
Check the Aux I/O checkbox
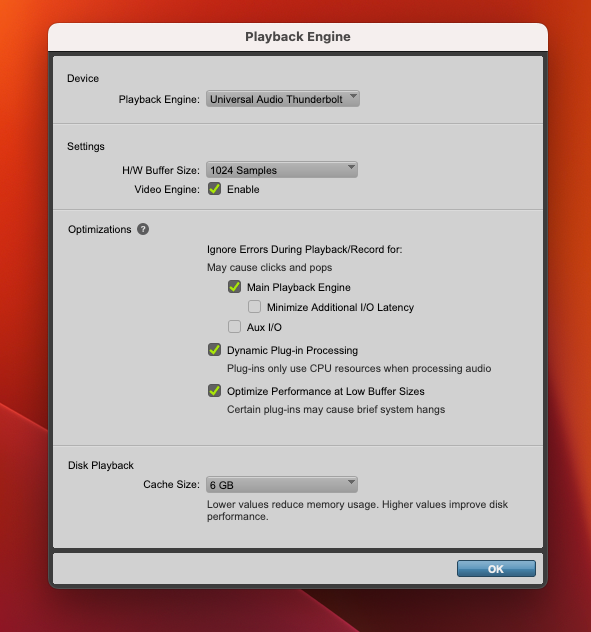(234, 326)
